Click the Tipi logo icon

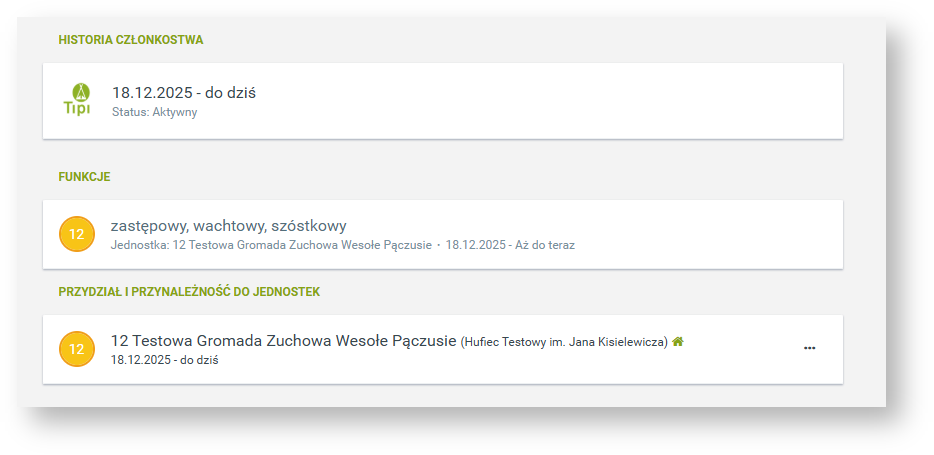77,99
